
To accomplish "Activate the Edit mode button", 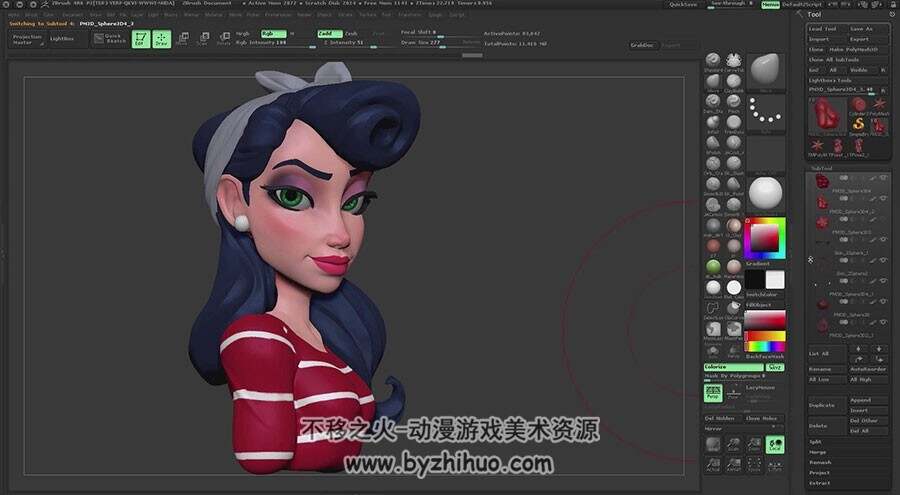I will coord(141,39).
